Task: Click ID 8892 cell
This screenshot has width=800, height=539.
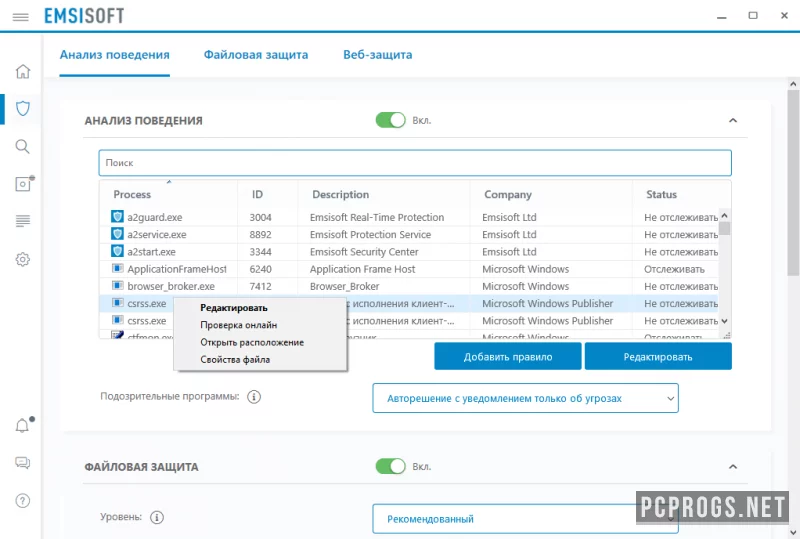Action: [260, 235]
